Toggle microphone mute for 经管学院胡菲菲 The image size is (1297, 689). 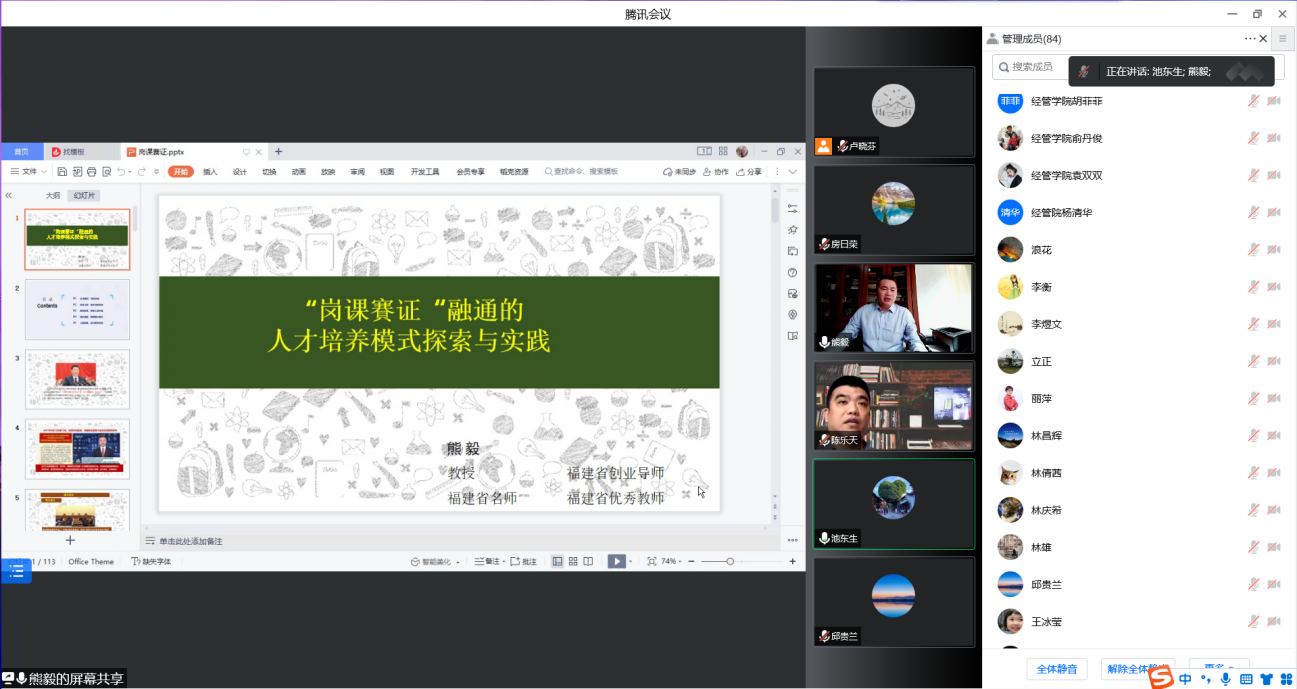click(1253, 101)
